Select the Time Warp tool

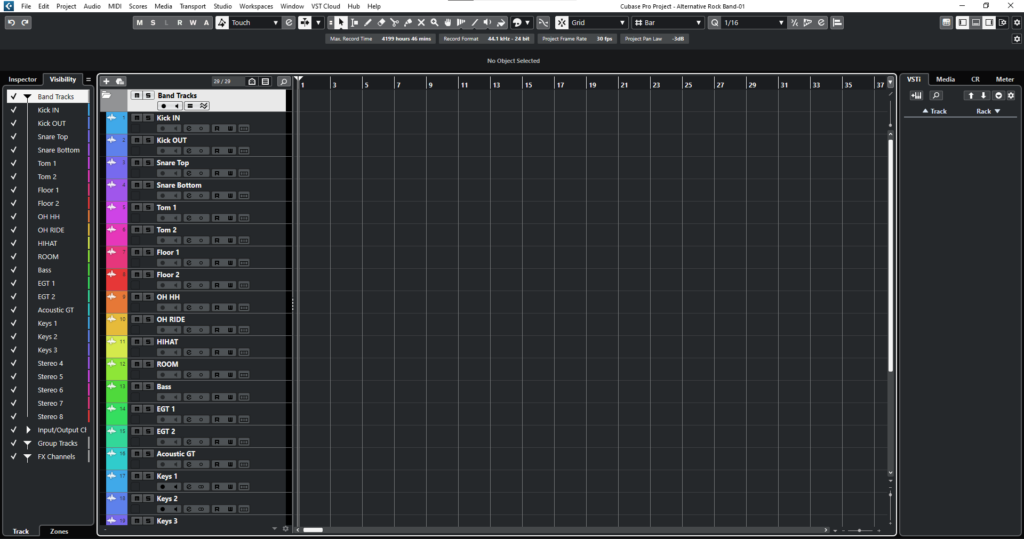pos(461,23)
